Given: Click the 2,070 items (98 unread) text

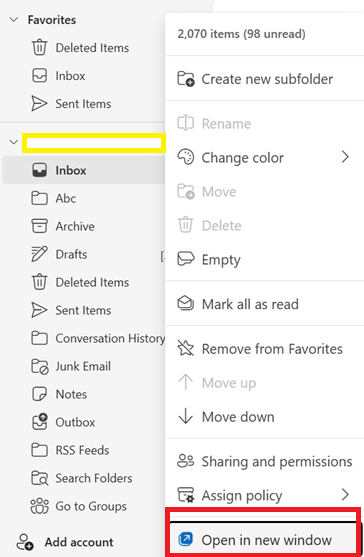Looking at the screenshot, I should (241, 34).
